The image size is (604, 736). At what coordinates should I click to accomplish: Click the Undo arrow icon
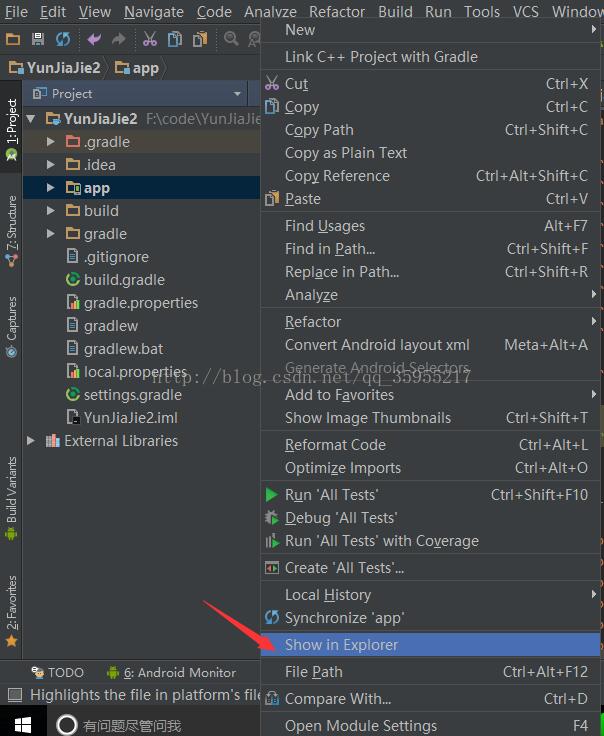click(94, 39)
